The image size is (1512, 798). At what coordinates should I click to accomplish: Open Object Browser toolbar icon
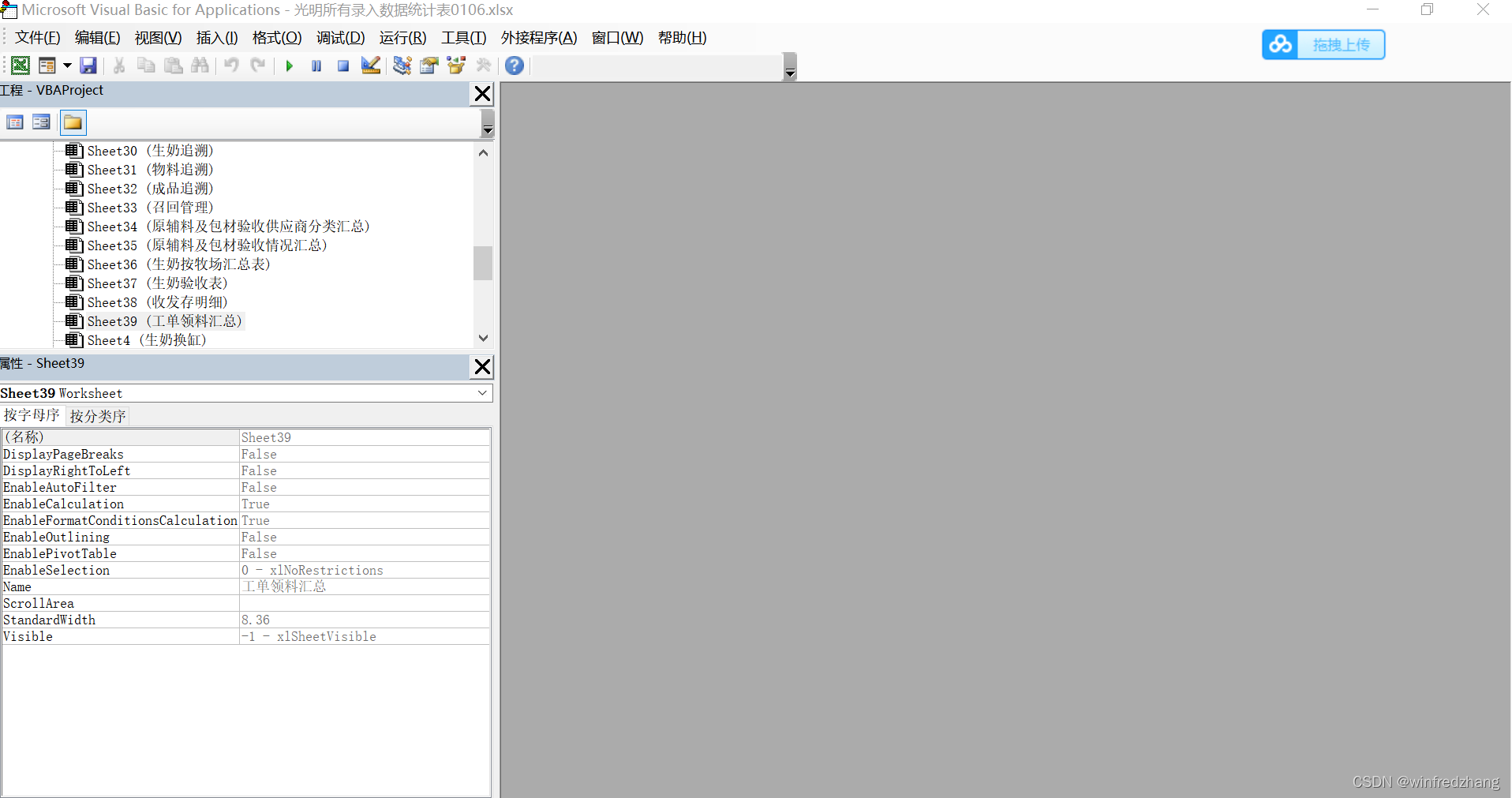coord(456,66)
